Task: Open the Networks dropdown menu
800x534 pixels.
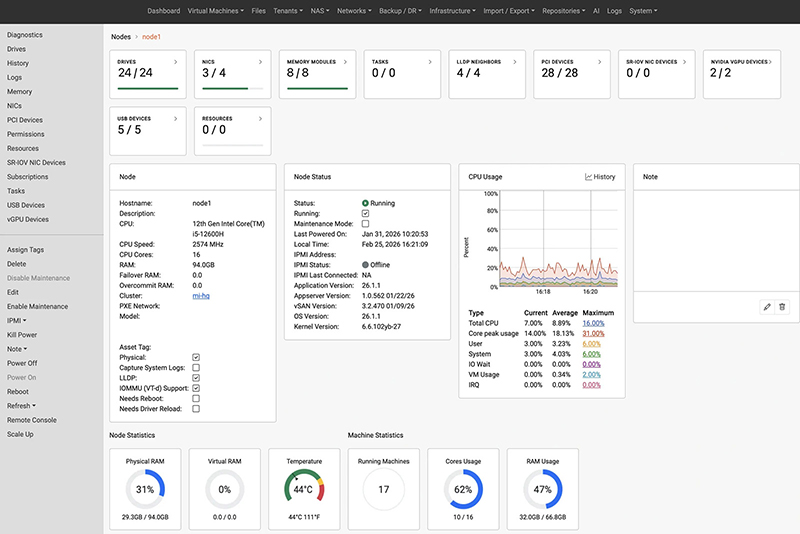Action: click(354, 11)
